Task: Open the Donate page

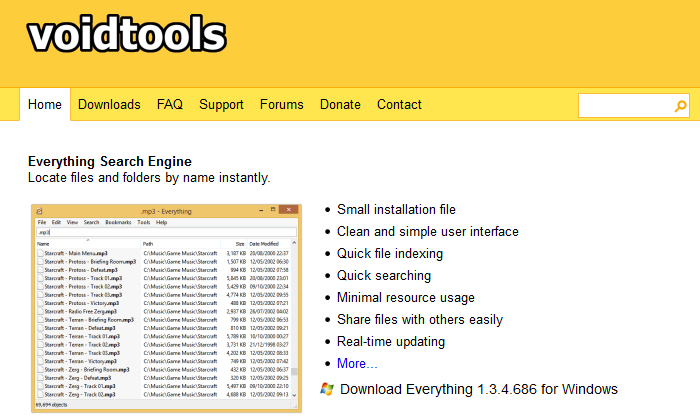Action: pyautogui.click(x=340, y=105)
